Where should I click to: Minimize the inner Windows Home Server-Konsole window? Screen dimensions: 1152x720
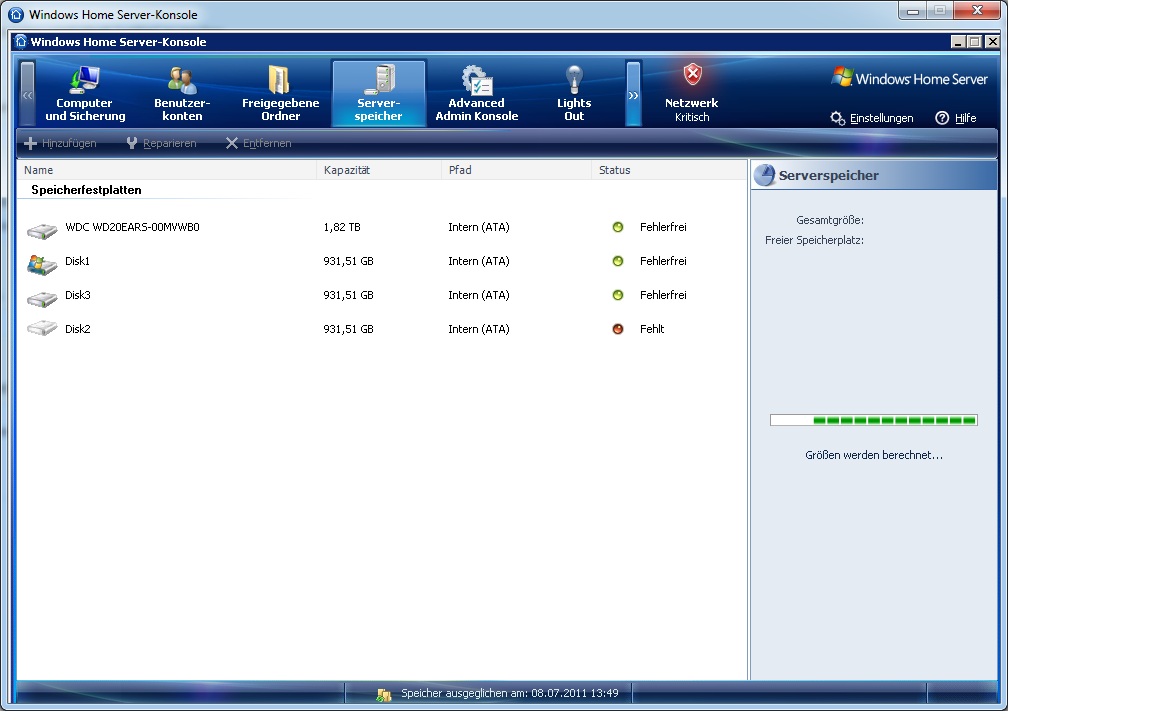pyautogui.click(x=957, y=42)
